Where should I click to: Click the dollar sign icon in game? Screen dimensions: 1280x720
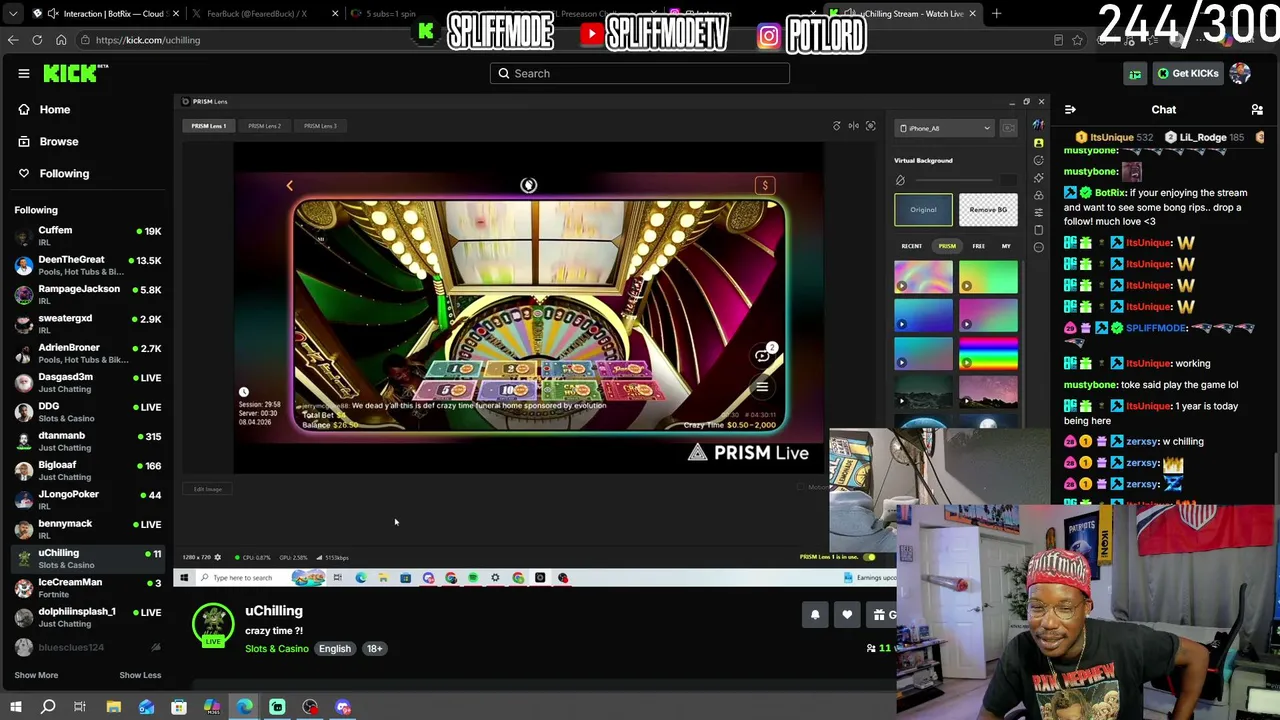coord(765,185)
